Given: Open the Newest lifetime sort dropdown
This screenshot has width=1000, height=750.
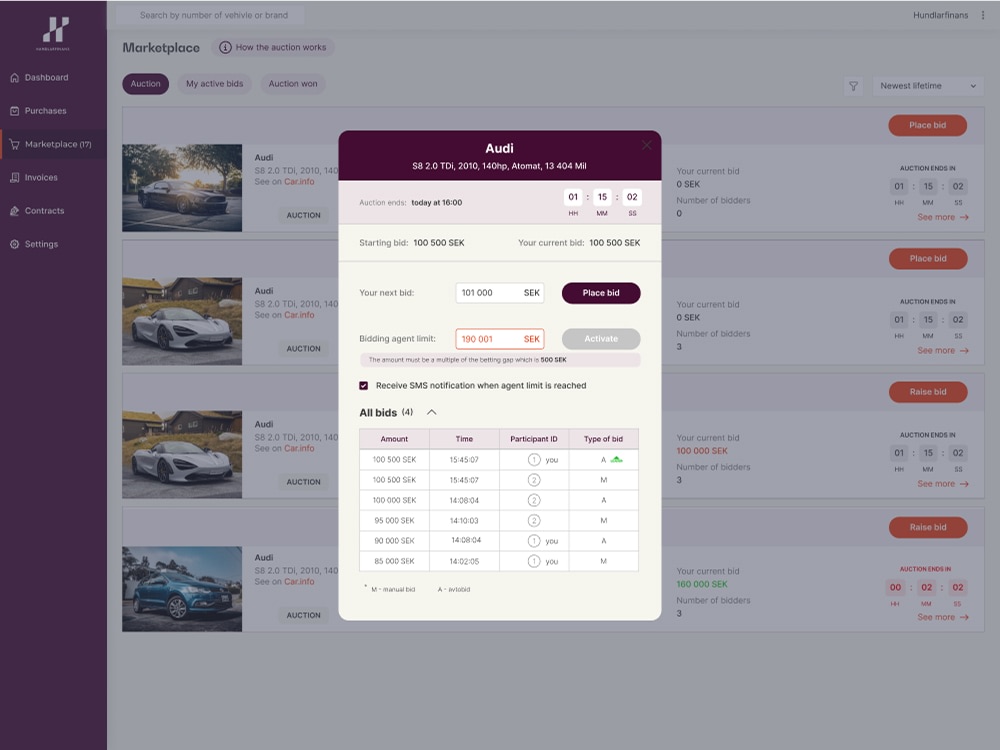Looking at the screenshot, I should [x=928, y=86].
